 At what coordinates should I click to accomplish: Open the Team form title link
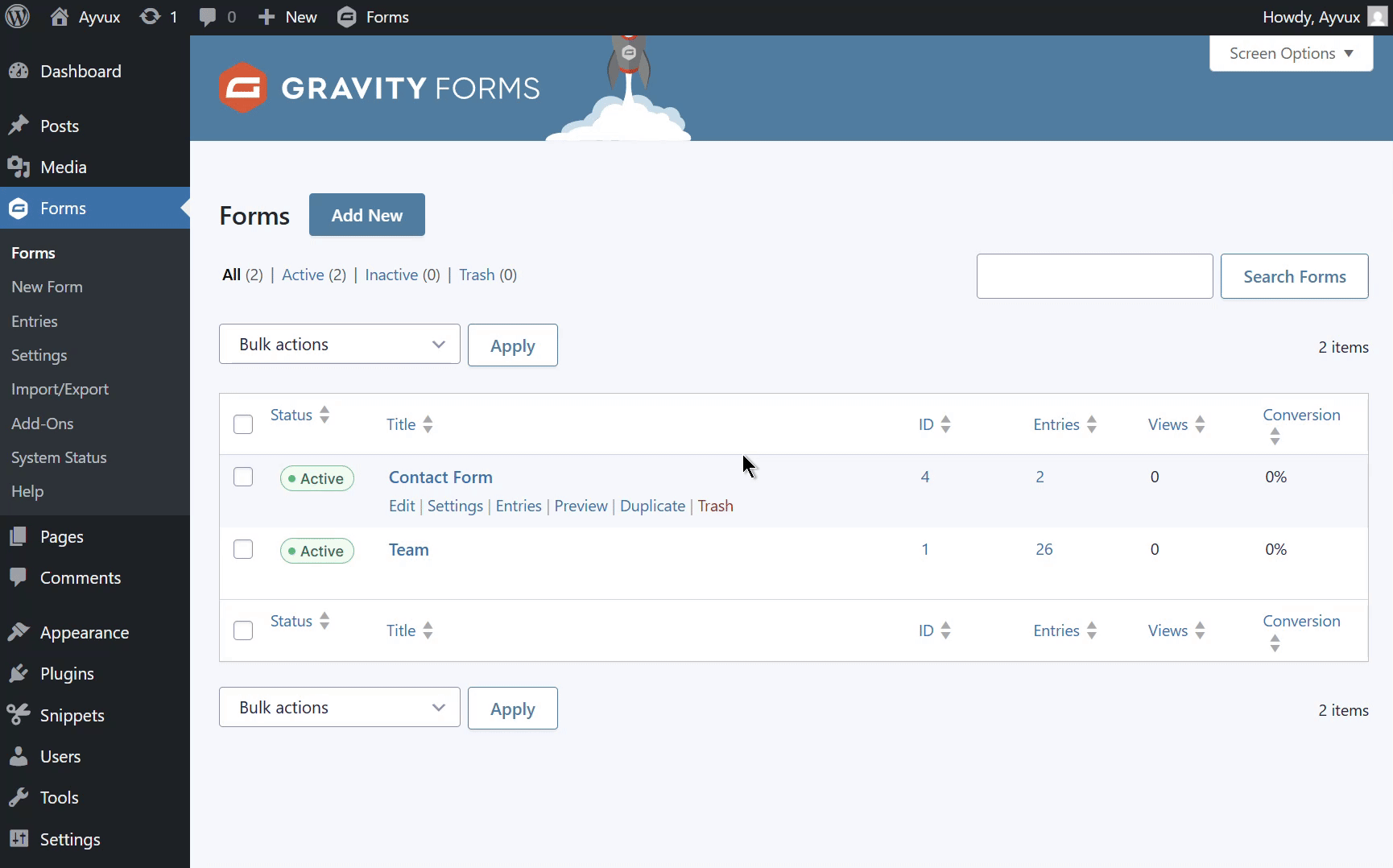click(x=409, y=549)
